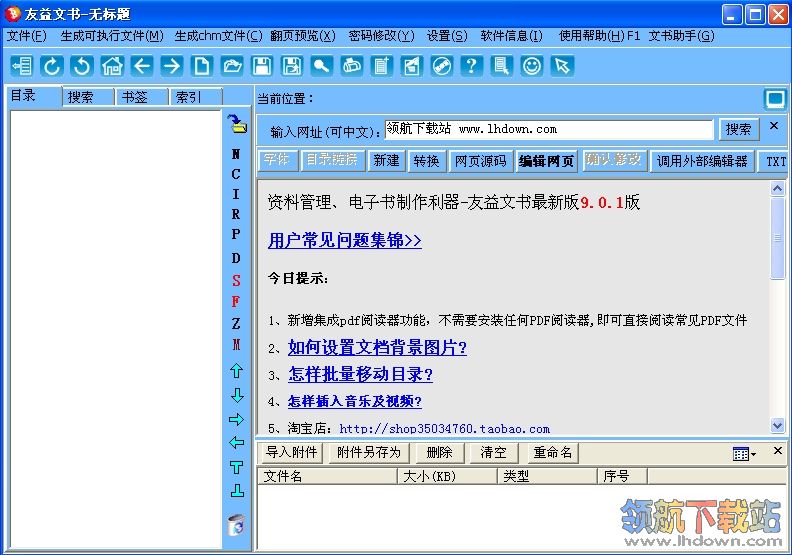Click the red M sidebar button
This screenshot has width=792, height=555.
(236, 344)
